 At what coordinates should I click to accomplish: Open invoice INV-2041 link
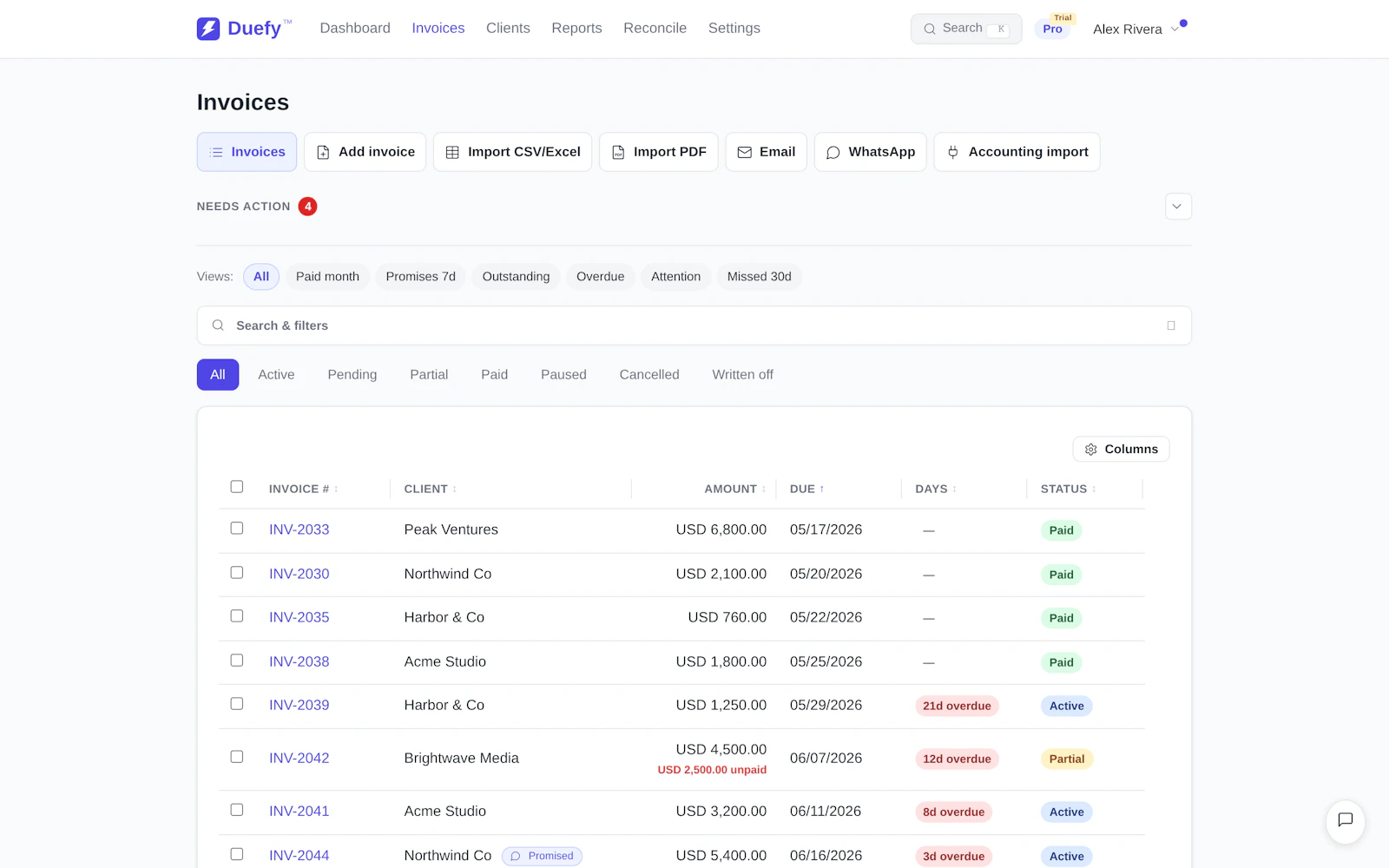pyautogui.click(x=300, y=811)
